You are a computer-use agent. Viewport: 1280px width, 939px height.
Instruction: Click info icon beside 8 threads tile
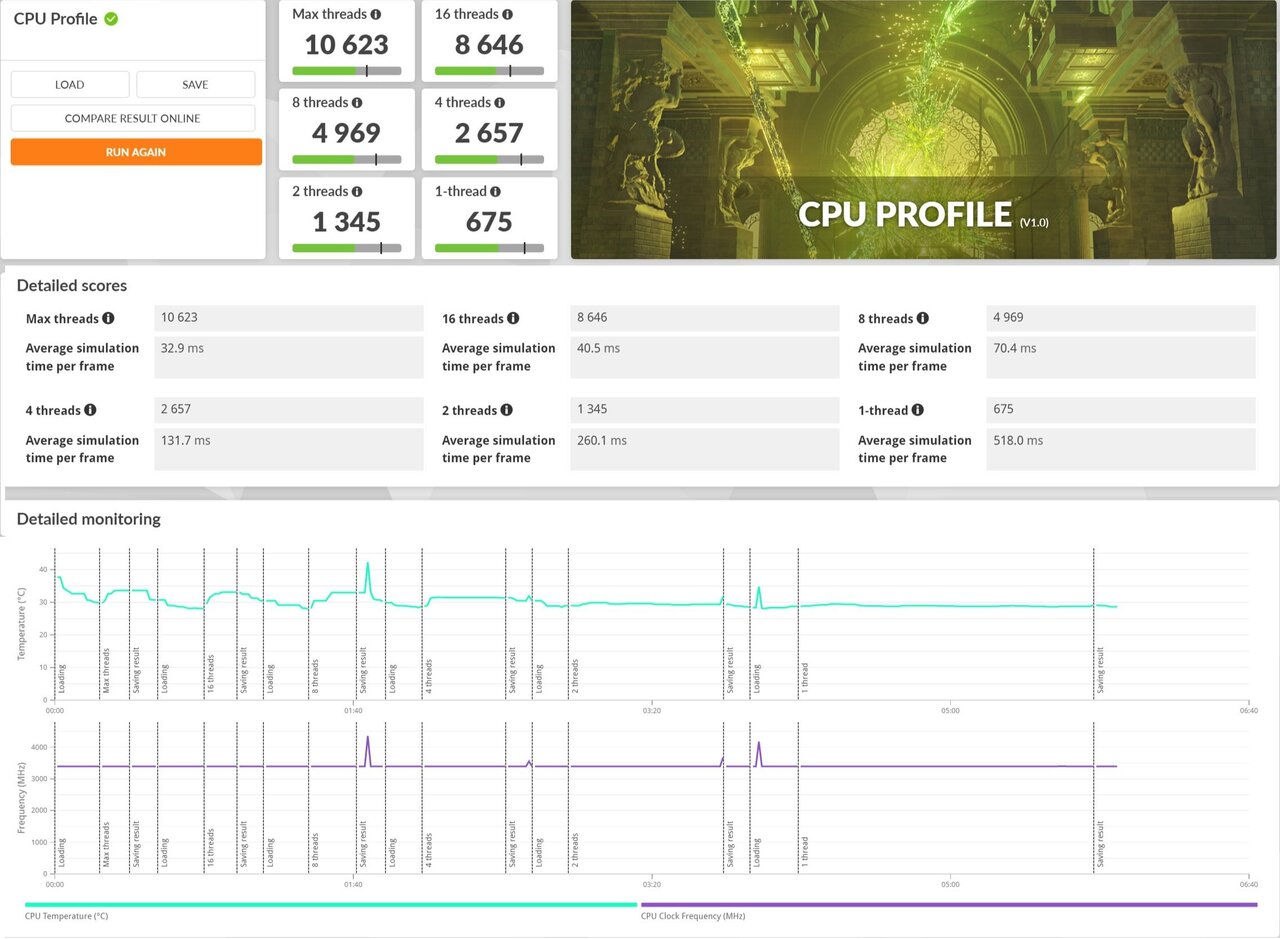pos(357,103)
